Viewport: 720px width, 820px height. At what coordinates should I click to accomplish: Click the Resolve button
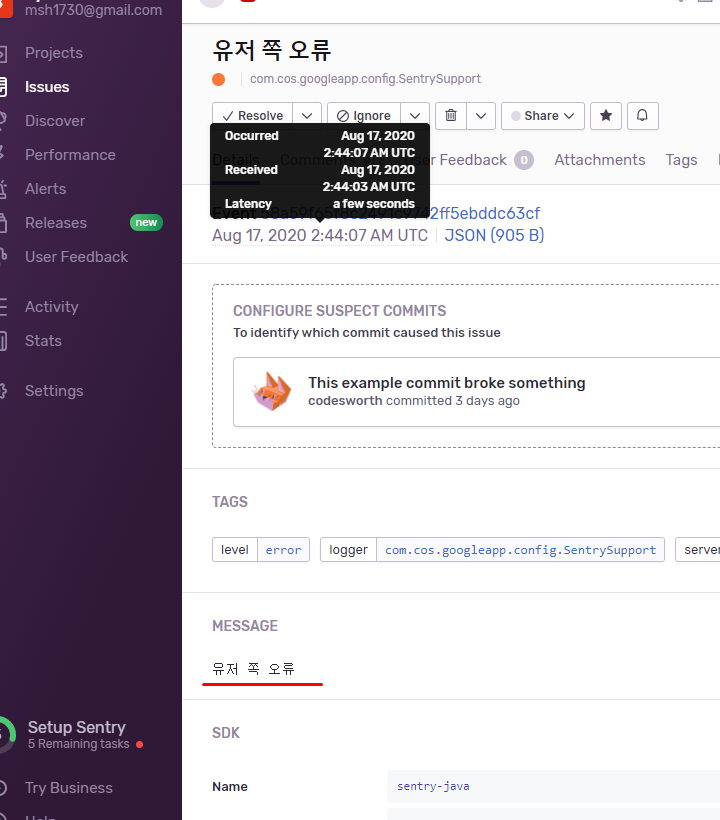coord(253,116)
